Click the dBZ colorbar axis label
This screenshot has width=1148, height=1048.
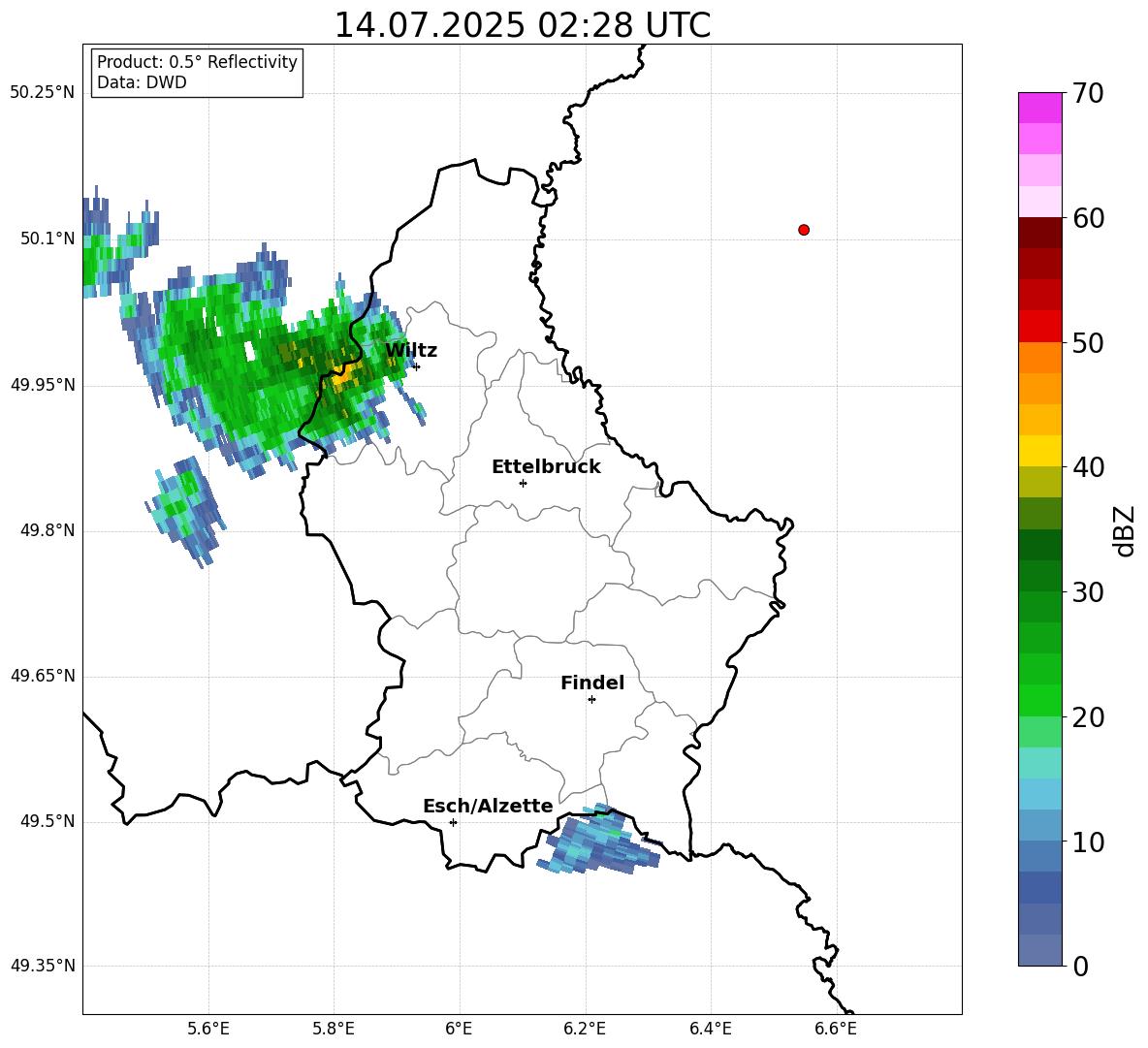coord(1126,530)
